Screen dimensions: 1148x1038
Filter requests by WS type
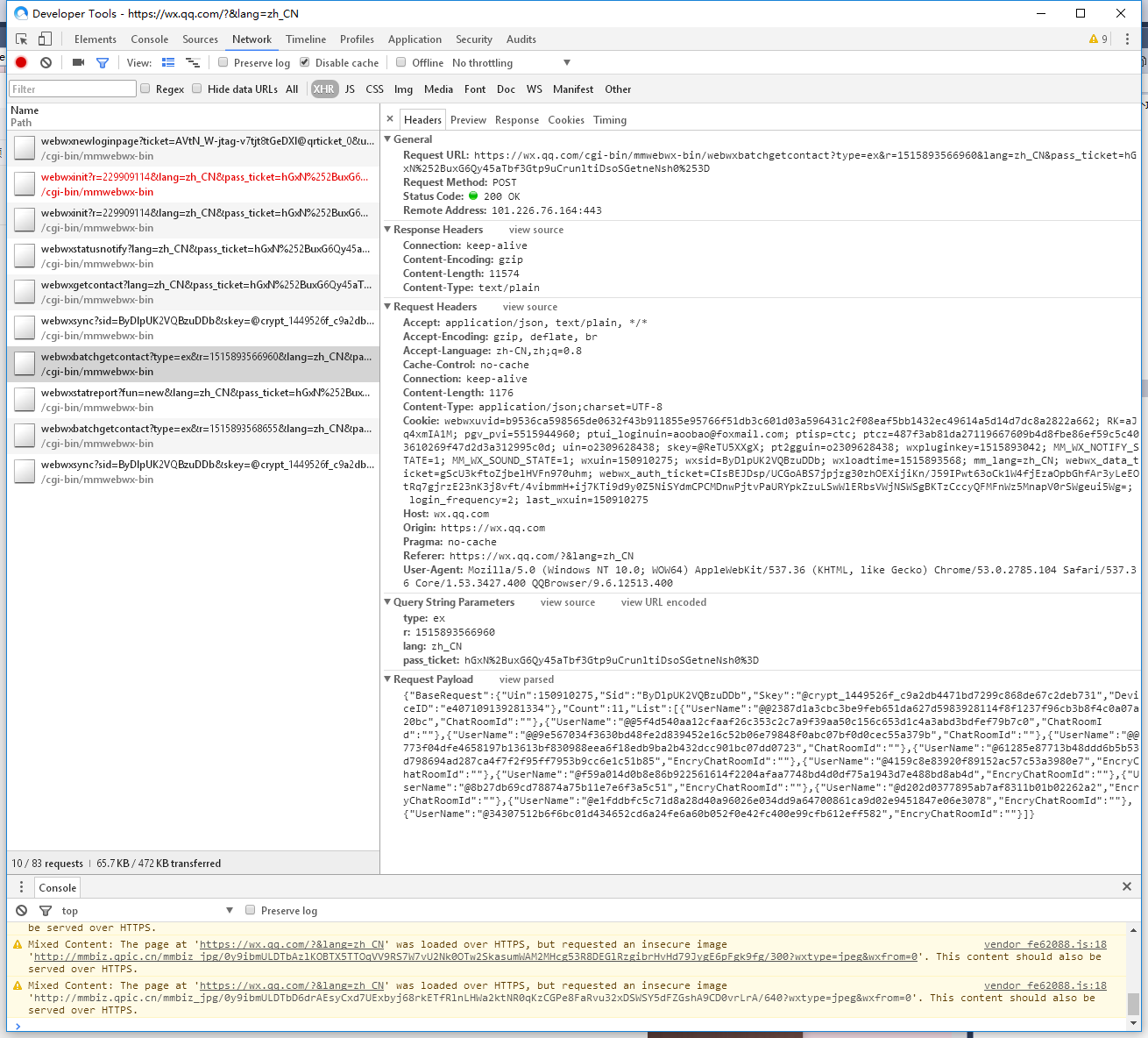pyautogui.click(x=534, y=89)
